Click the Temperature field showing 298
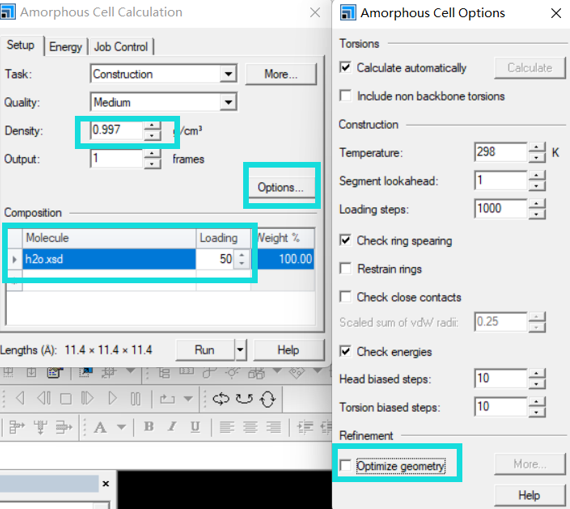Image resolution: width=570 pixels, height=509 pixels. tap(501, 152)
